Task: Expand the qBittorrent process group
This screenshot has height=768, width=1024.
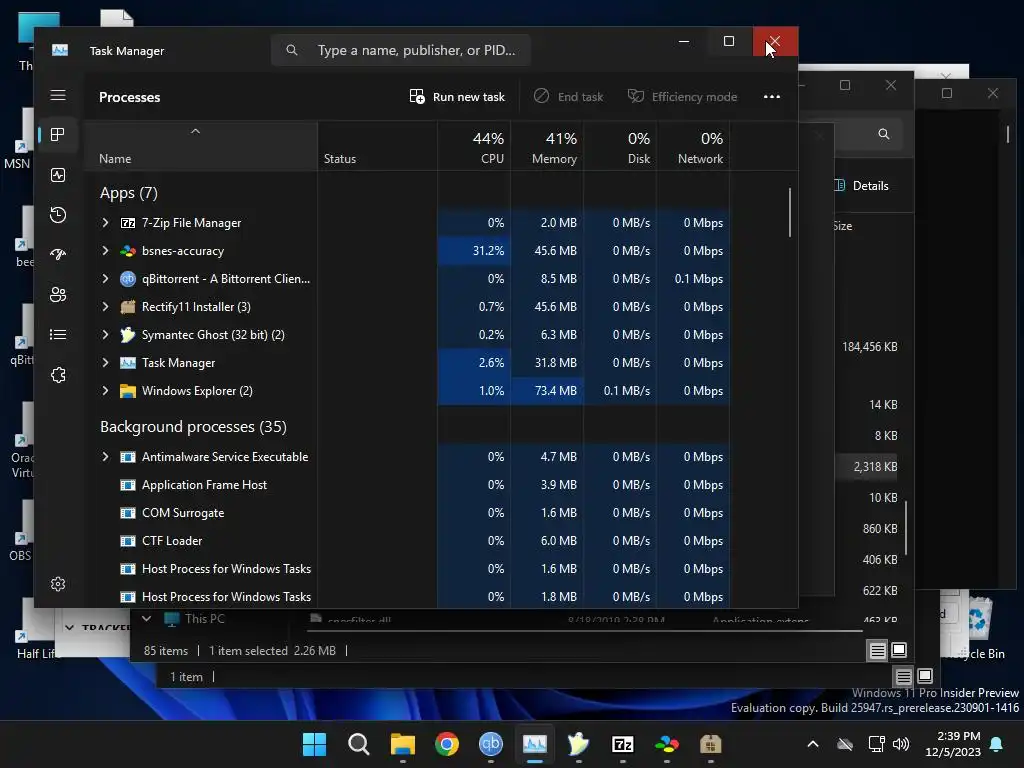Action: click(x=105, y=279)
